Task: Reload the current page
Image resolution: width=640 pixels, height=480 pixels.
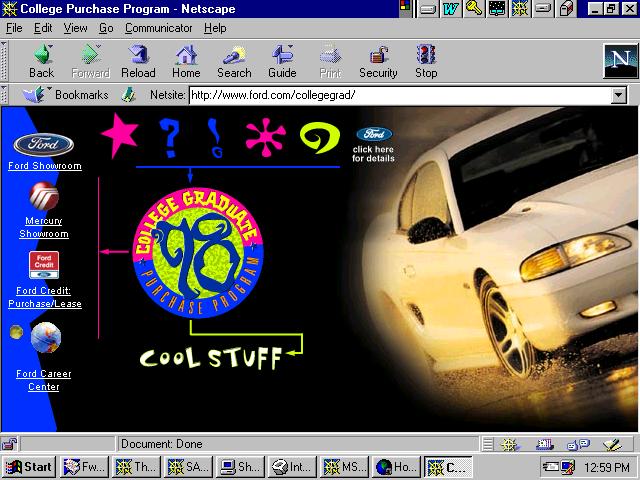Action: coord(138,61)
